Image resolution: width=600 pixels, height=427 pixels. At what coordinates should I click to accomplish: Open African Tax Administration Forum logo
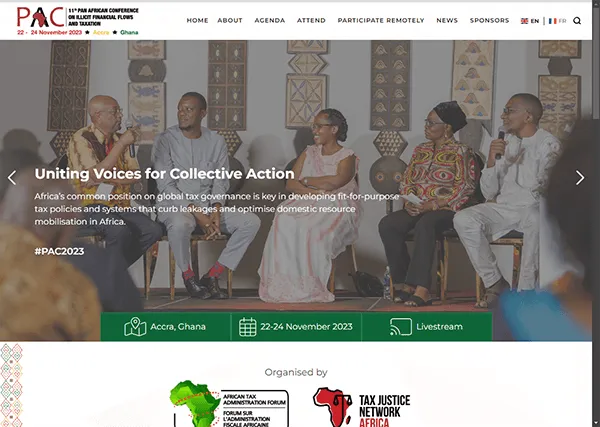[x=230, y=404]
